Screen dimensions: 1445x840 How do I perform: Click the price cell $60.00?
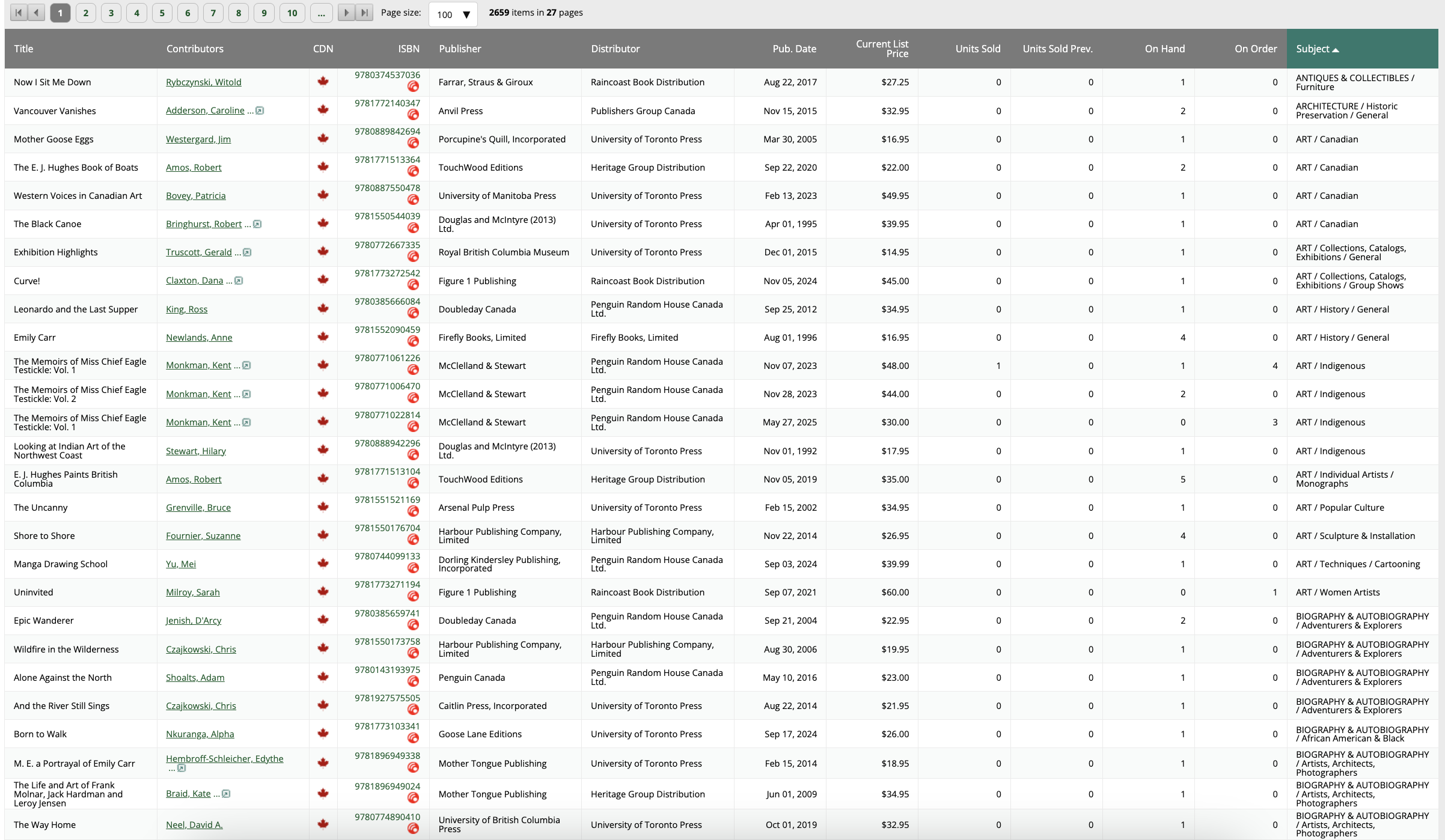pos(895,592)
